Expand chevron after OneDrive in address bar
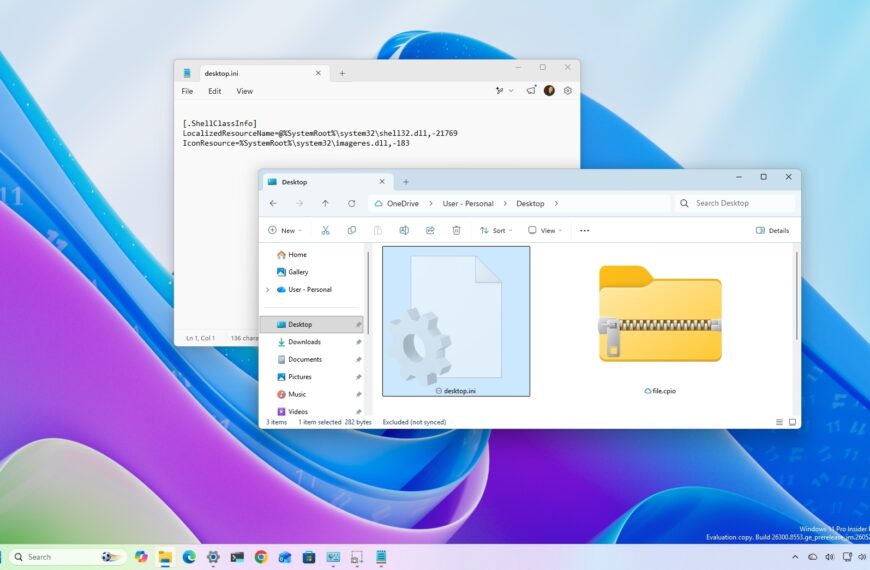The width and height of the screenshot is (870, 570). 431,204
